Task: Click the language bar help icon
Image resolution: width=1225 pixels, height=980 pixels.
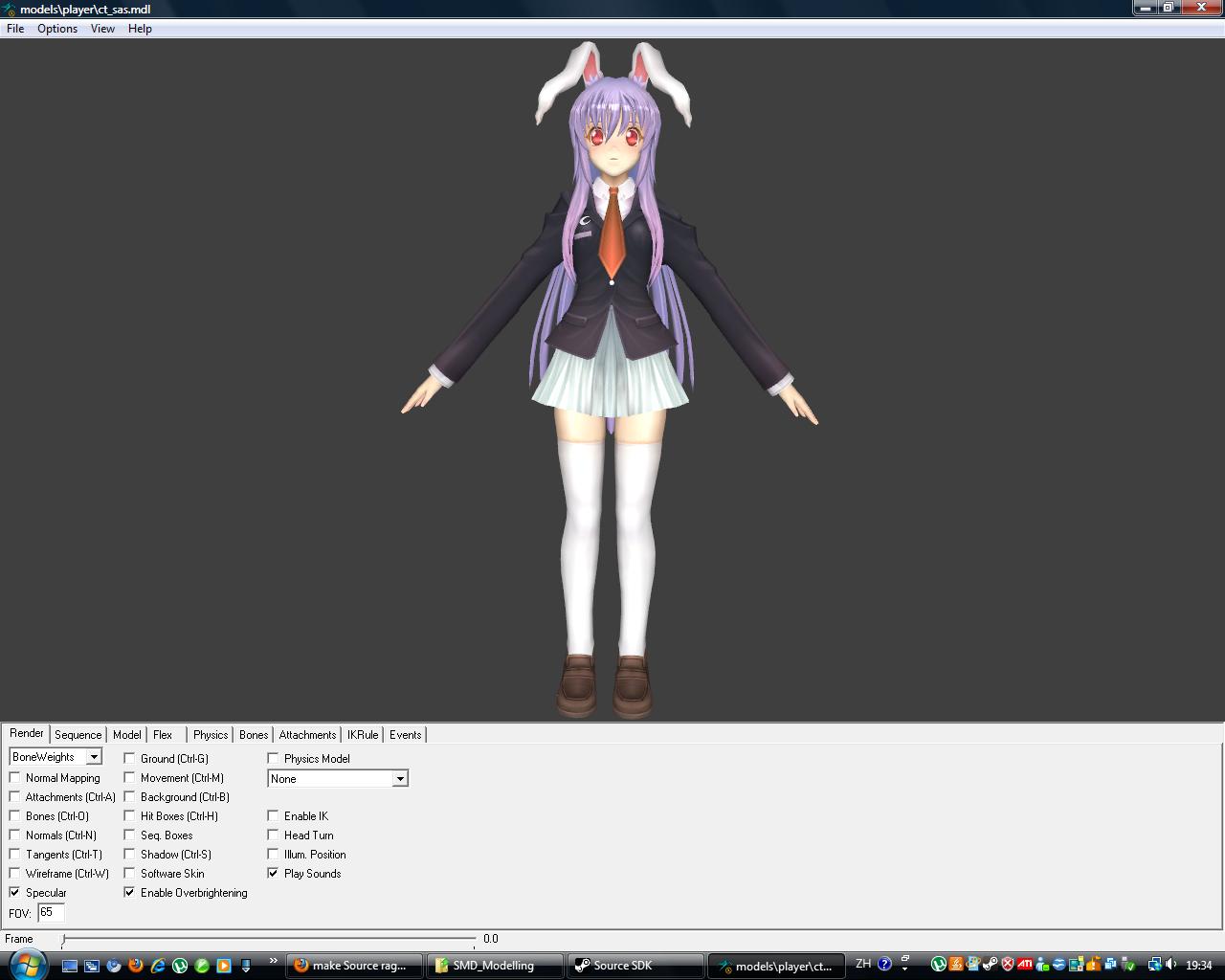Action: [884, 964]
